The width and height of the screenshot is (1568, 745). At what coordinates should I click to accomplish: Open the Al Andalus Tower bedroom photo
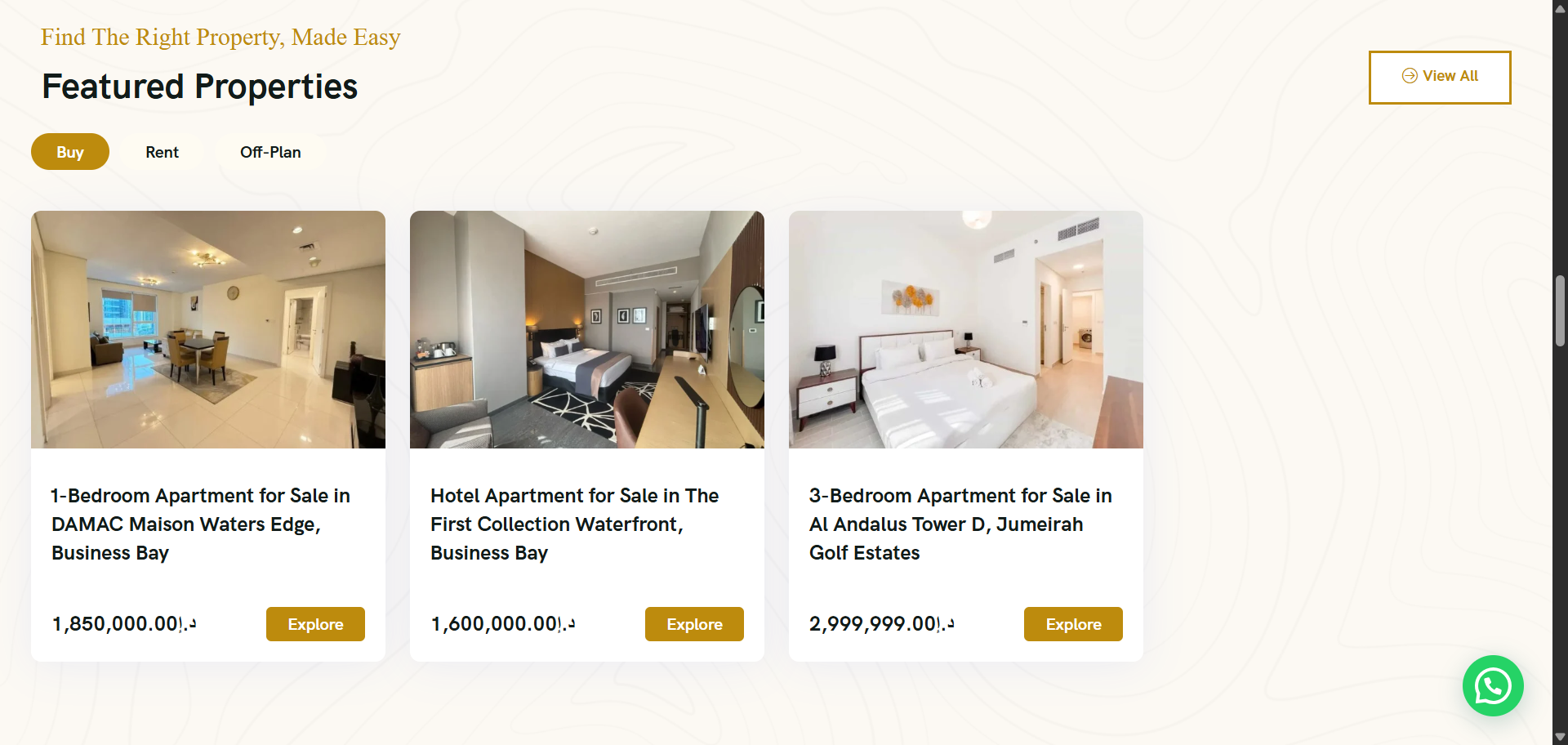[966, 329]
